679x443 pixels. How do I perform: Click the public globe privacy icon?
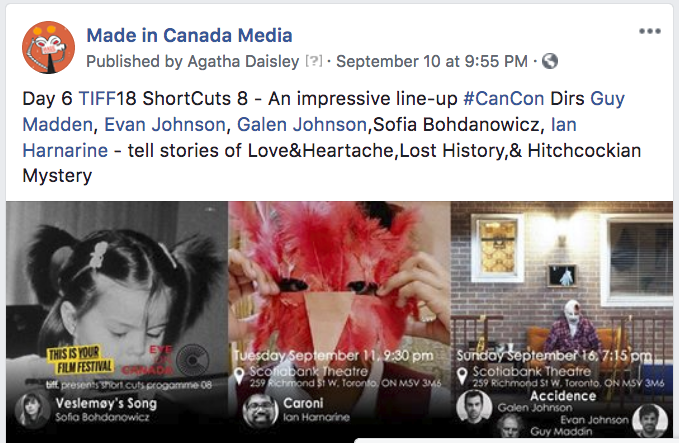[549, 61]
